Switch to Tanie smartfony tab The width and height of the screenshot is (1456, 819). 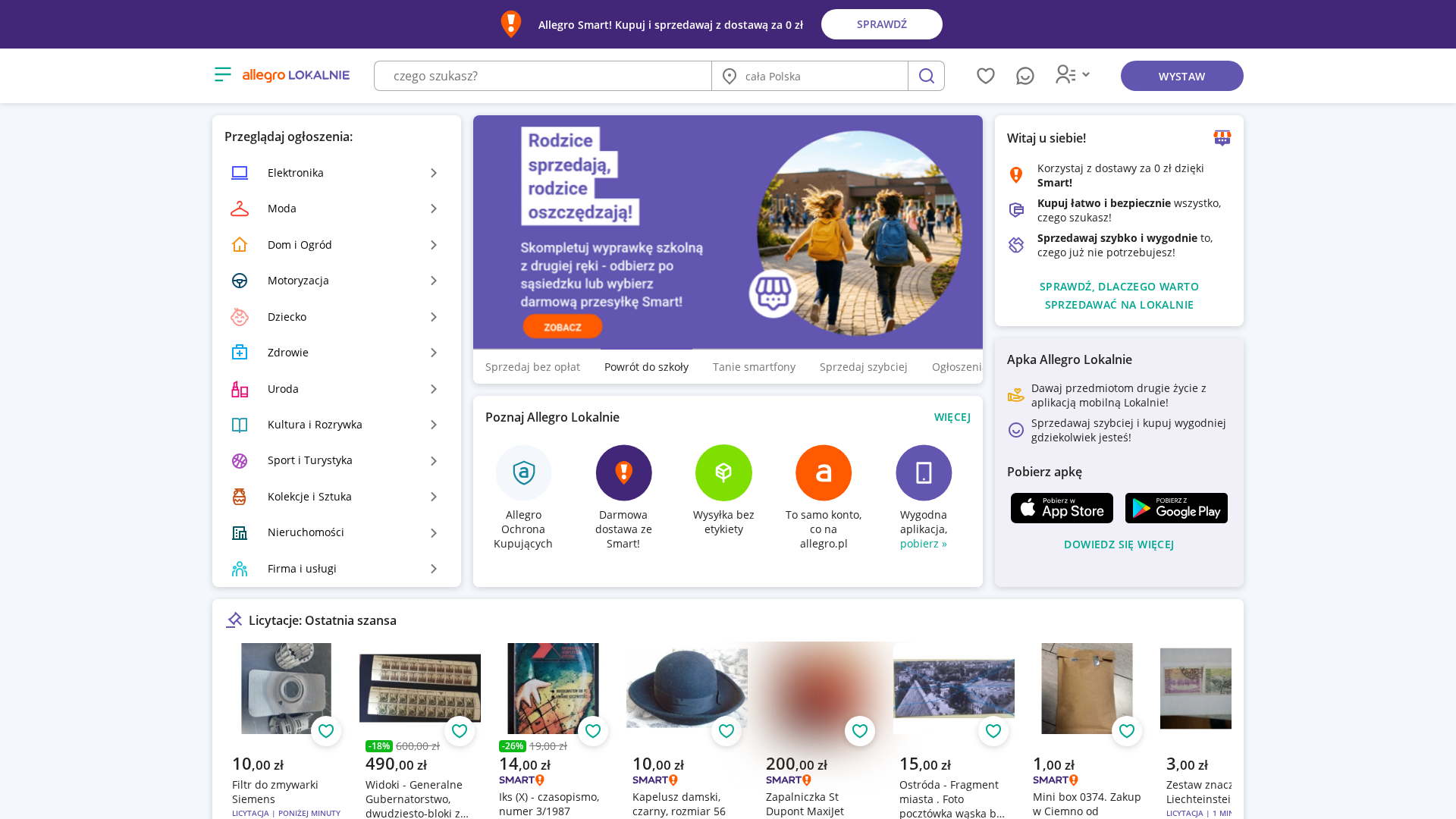(x=754, y=367)
